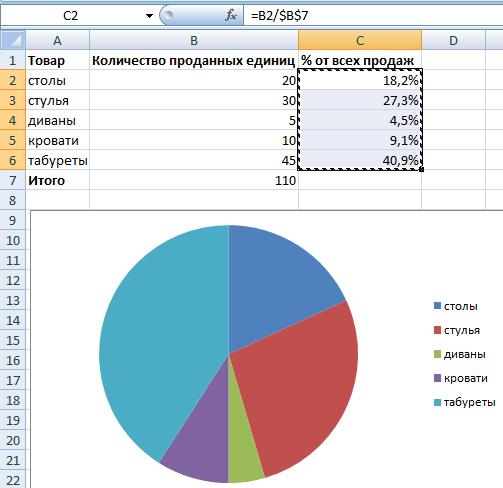Click the red legend swatch for 'стулья'
Screen dimensions: 503x488
(x=437, y=330)
